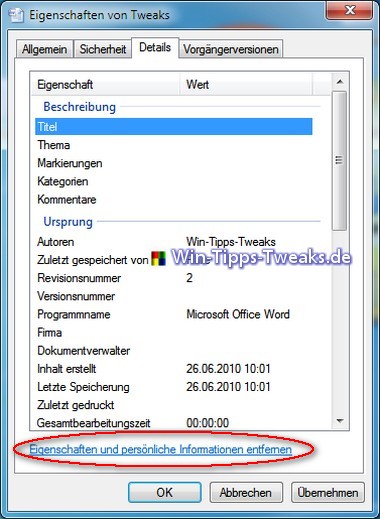Select the Details tab
380x519 pixels.
point(155,48)
